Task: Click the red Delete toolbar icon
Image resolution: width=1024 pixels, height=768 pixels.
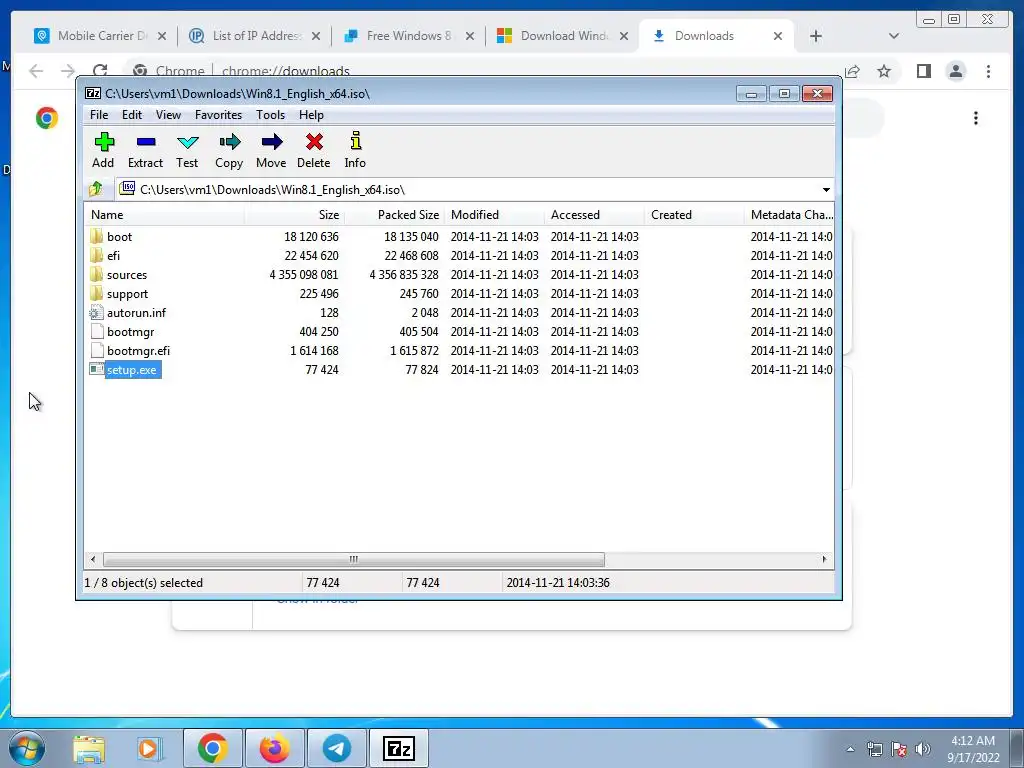Action: coord(313,150)
